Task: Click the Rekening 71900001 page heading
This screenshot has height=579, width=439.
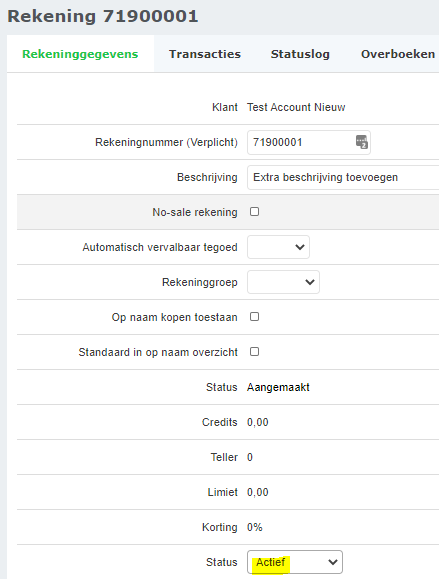Action: click(103, 16)
